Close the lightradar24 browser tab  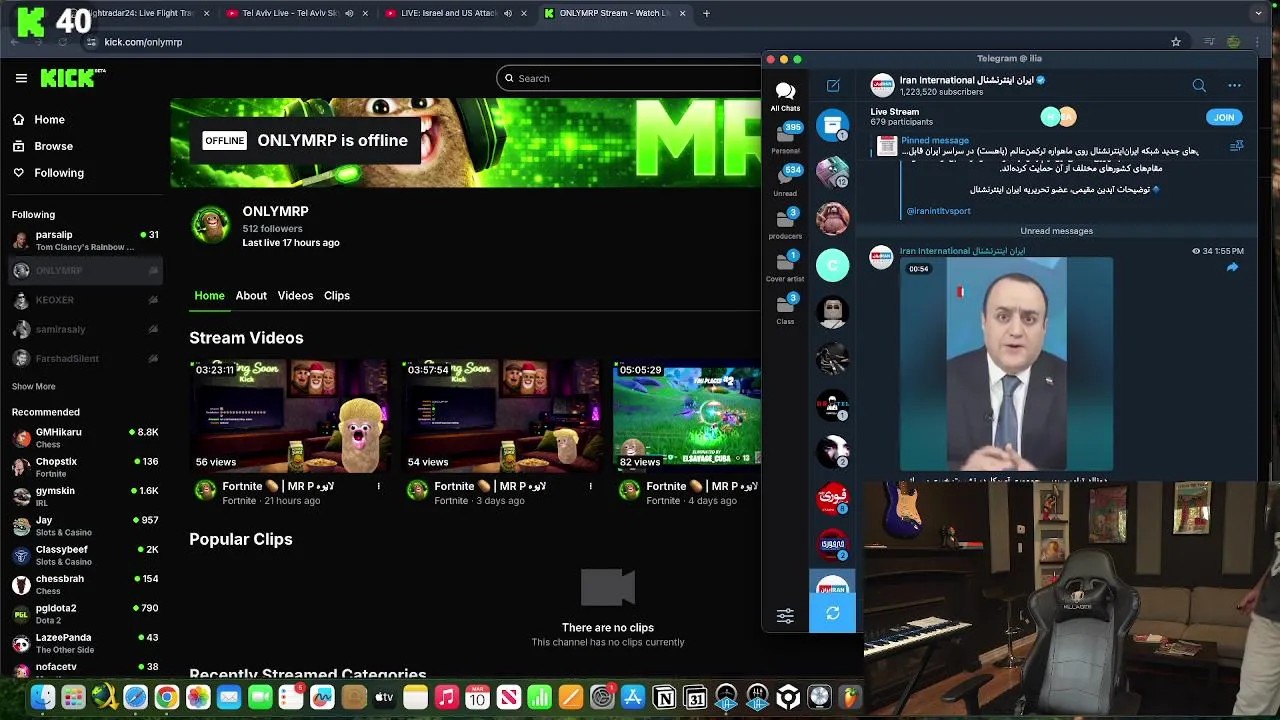[x=206, y=13]
